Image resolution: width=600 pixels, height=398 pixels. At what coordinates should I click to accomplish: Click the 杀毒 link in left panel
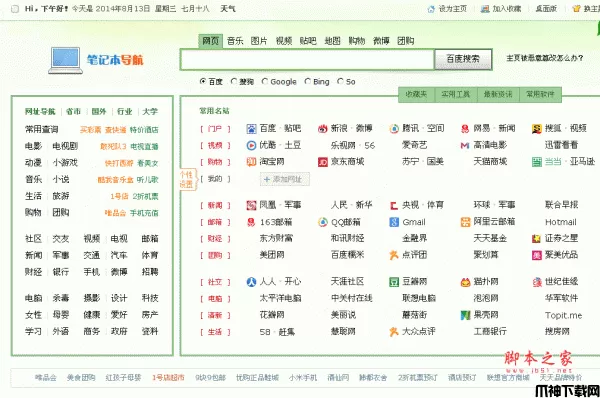pyautogui.click(x=61, y=298)
